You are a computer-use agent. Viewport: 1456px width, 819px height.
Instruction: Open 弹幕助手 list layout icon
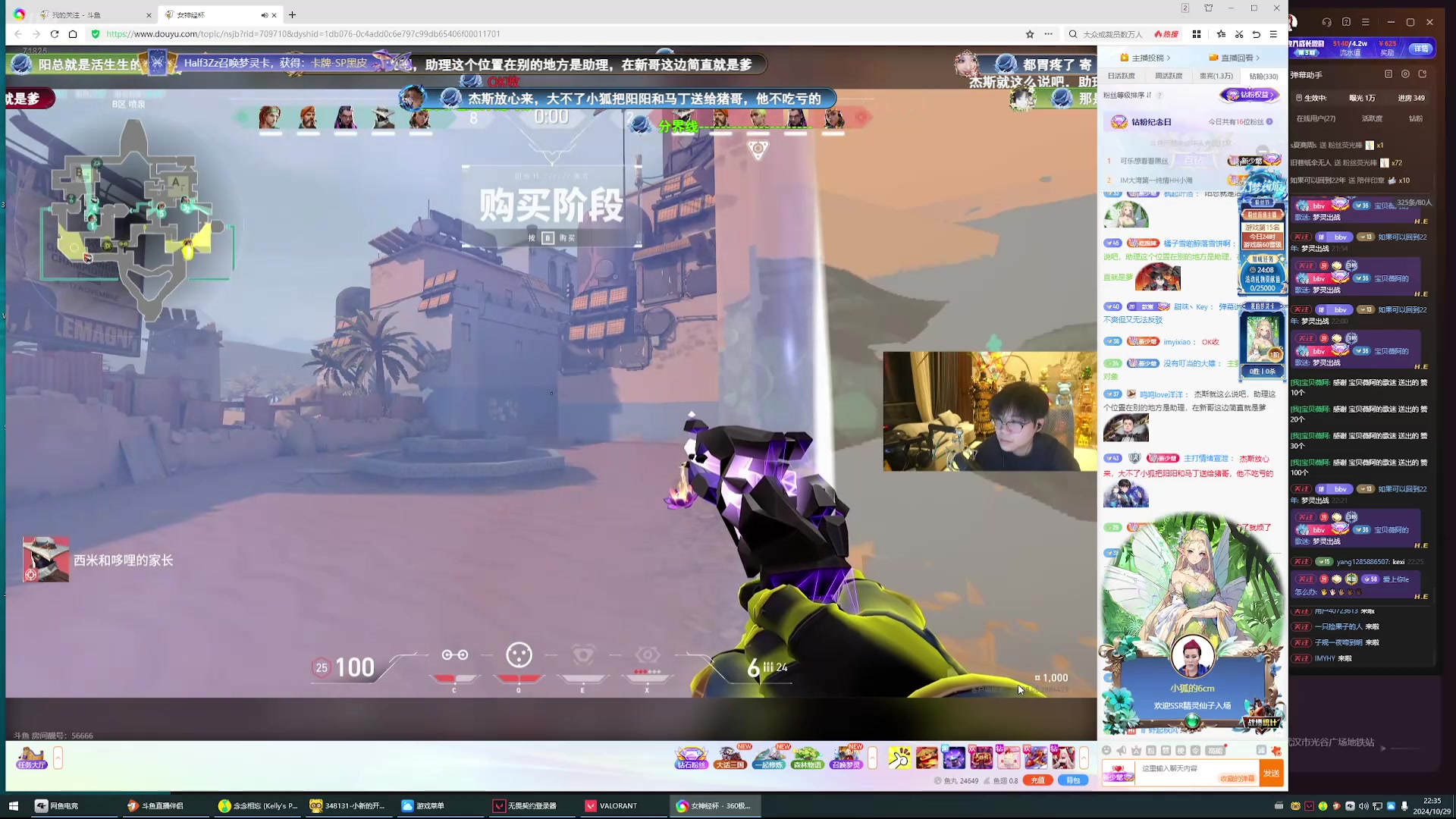pos(1388,74)
